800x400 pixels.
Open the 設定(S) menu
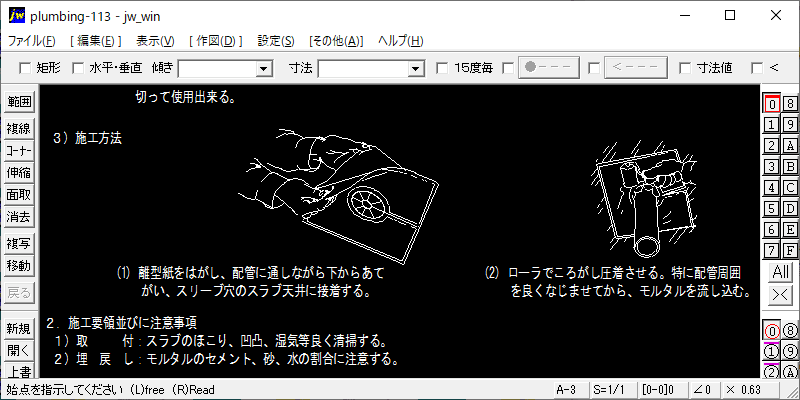click(276, 41)
